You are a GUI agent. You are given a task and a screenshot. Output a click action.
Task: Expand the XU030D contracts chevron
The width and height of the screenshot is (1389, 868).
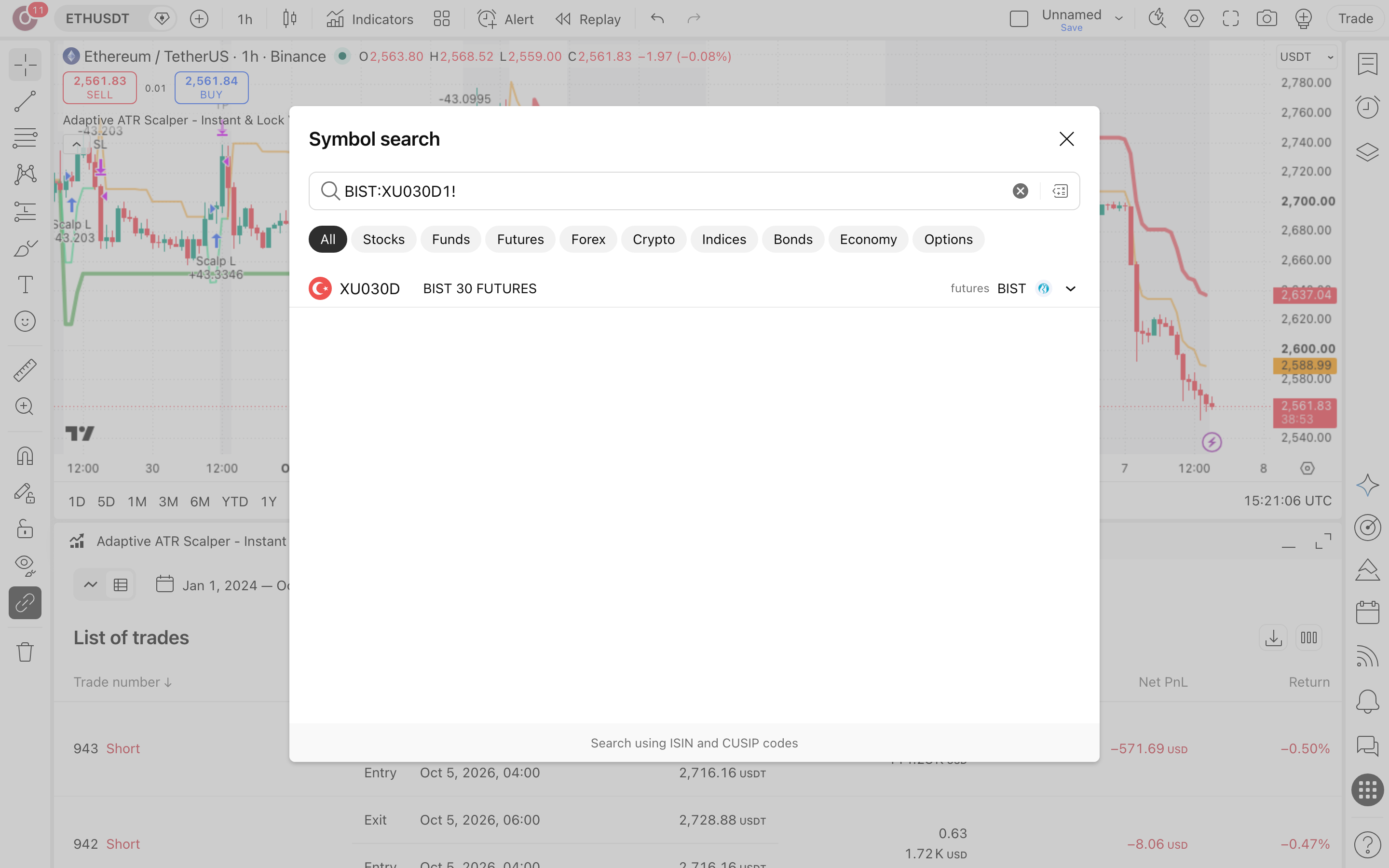pyautogui.click(x=1071, y=289)
